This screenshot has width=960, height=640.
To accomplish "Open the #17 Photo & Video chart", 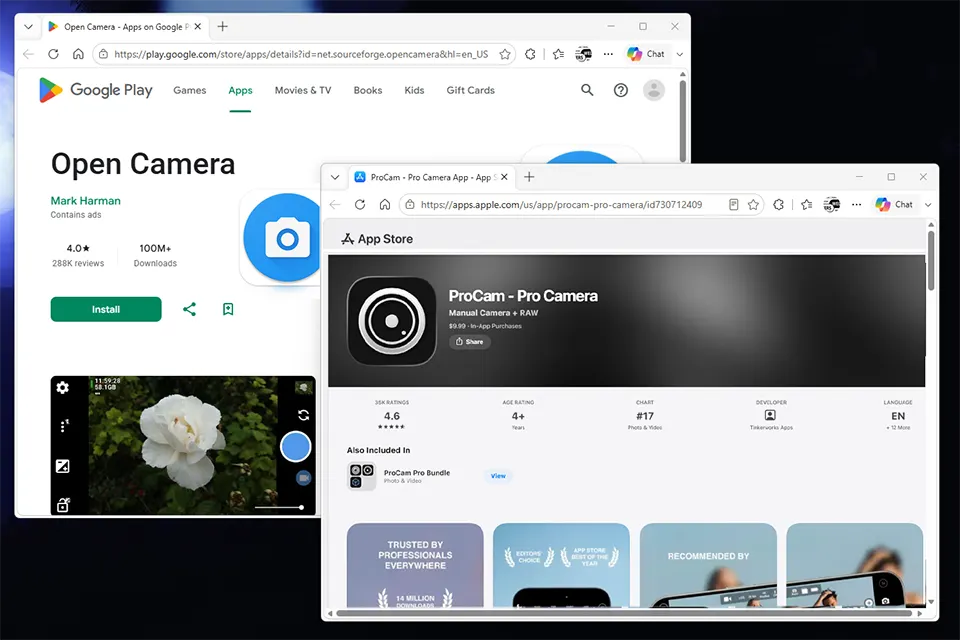I will pyautogui.click(x=645, y=415).
